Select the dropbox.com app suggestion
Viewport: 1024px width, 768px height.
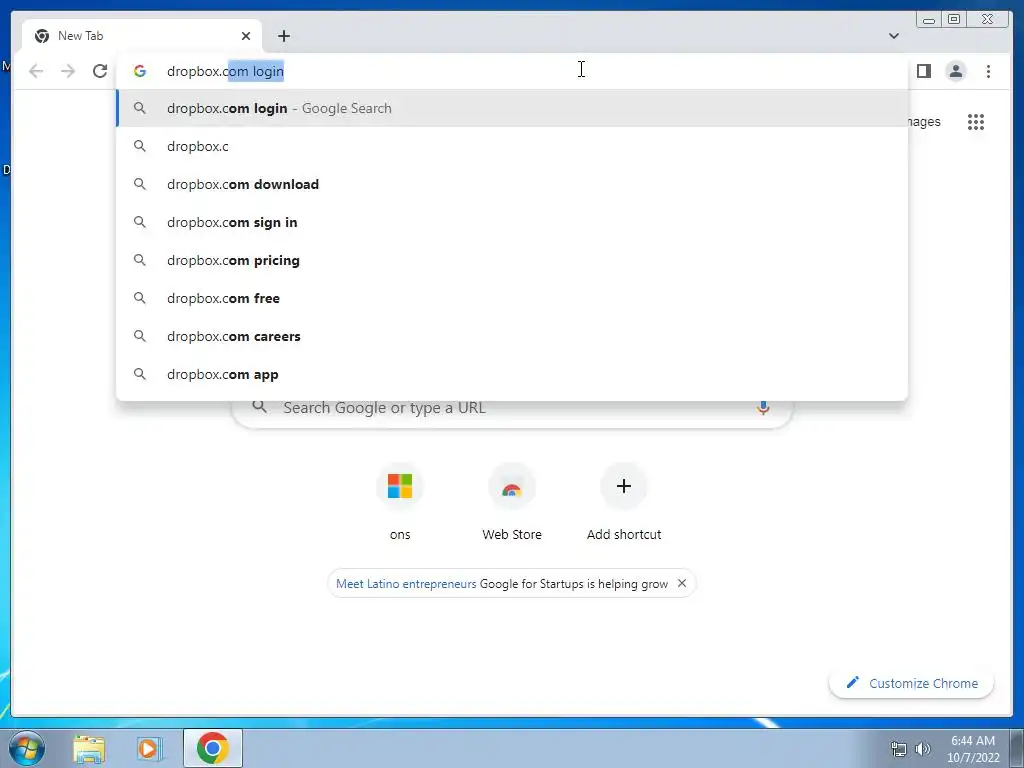512,374
